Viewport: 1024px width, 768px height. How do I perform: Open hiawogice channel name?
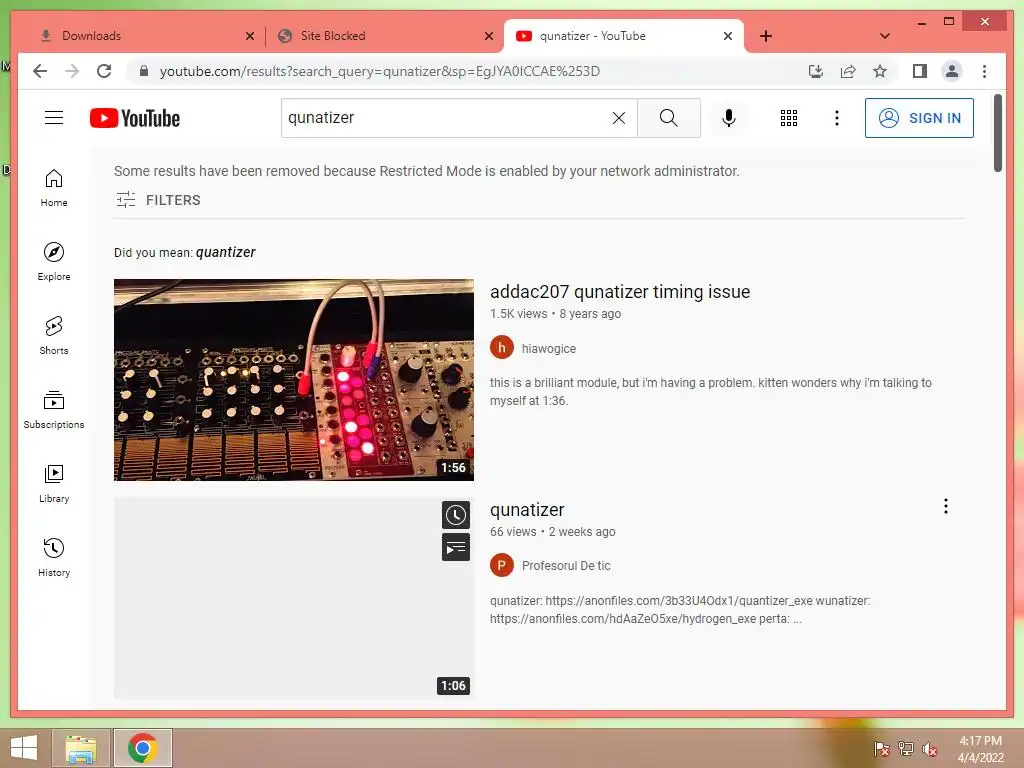point(549,349)
